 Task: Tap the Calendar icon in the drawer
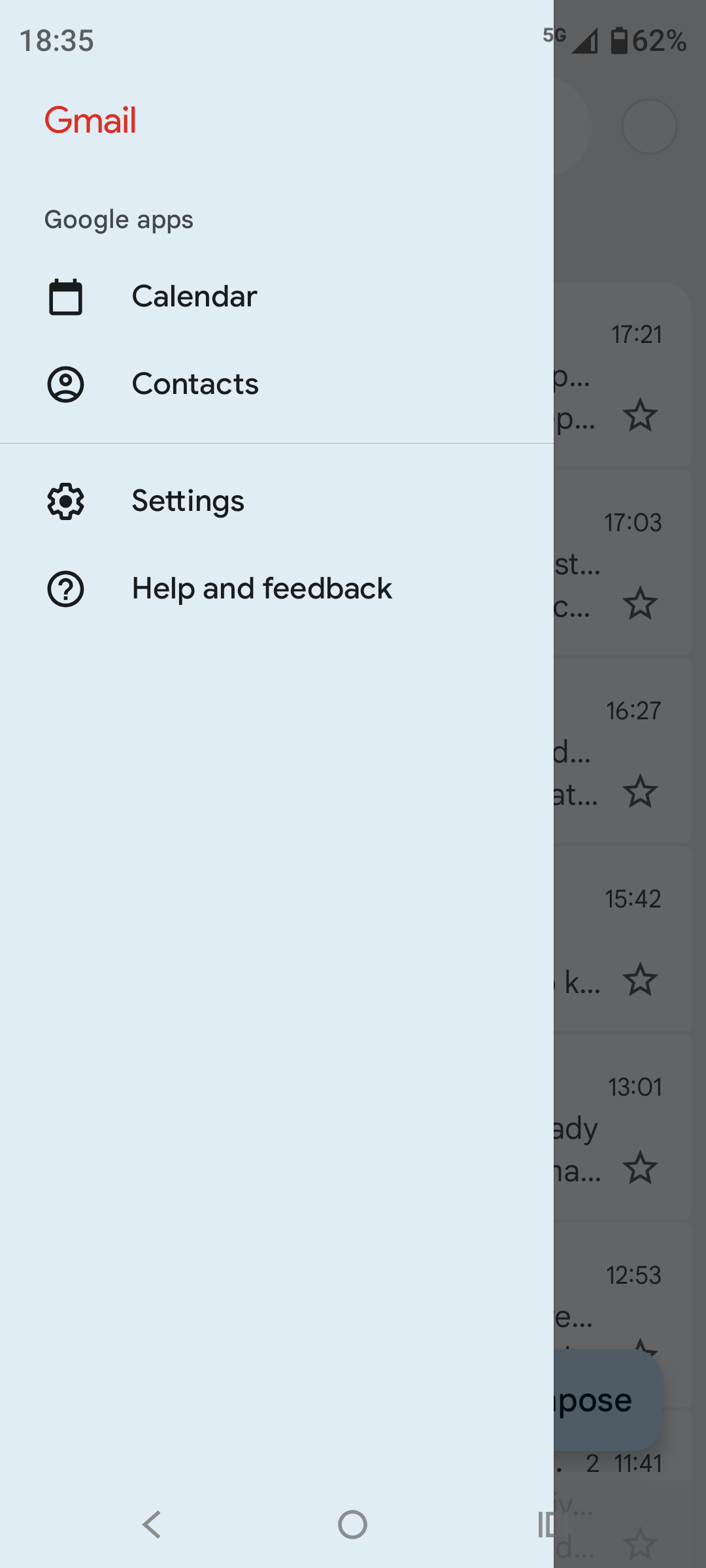coord(65,297)
